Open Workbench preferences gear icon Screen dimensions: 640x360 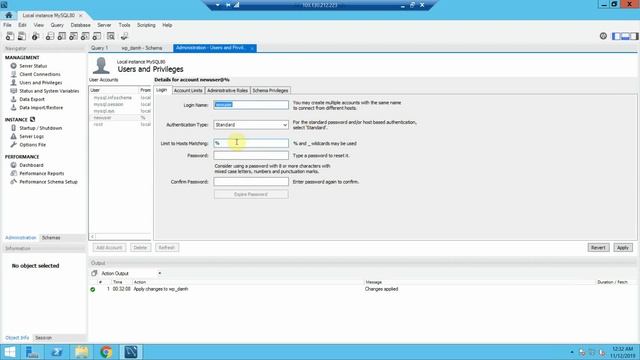tap(603, 36)
